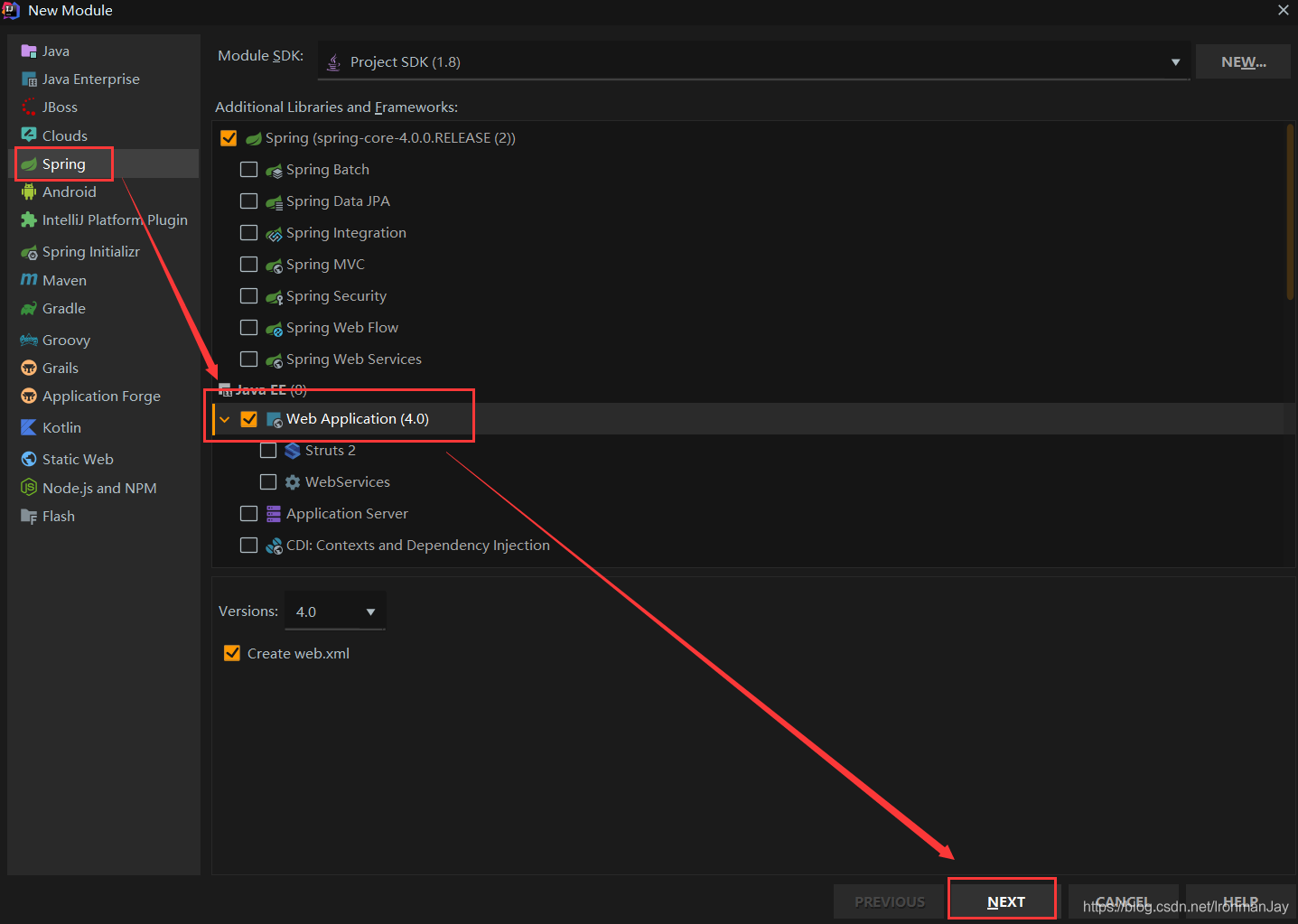Click the NEXT button

click(x=1003, y=901)
